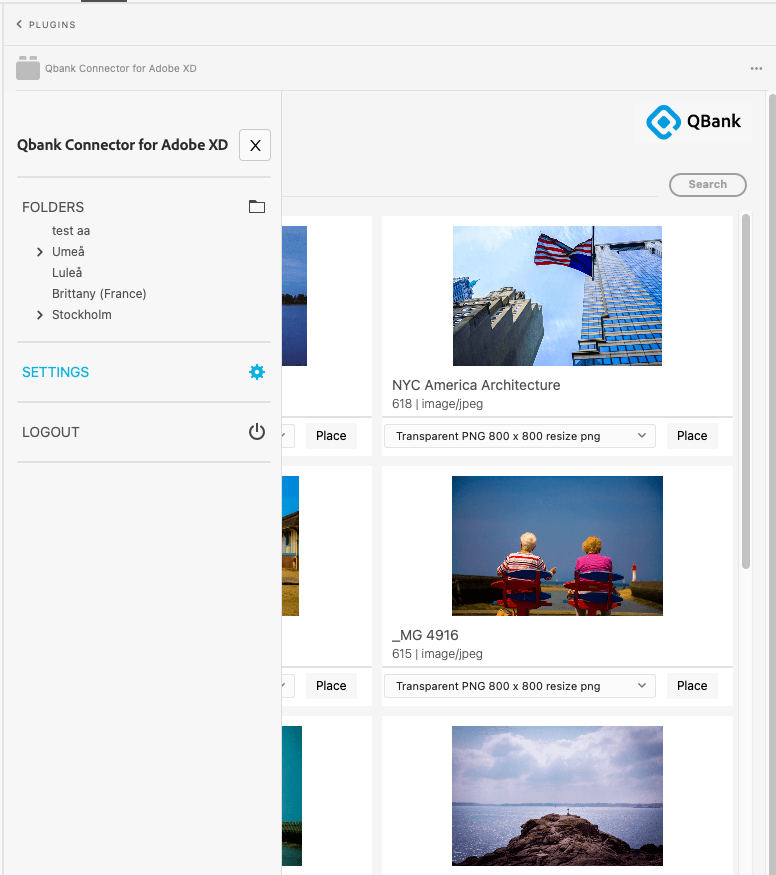This screenshot has width=776, height=875.
Task: Click the _MG 4916 title text
Action: (425, 635)
